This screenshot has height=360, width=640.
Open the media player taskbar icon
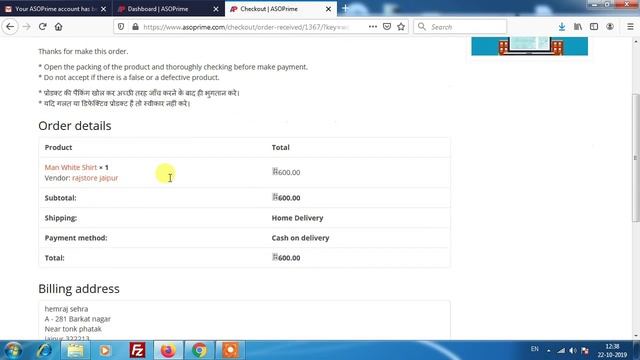click(x=105, y=350)
